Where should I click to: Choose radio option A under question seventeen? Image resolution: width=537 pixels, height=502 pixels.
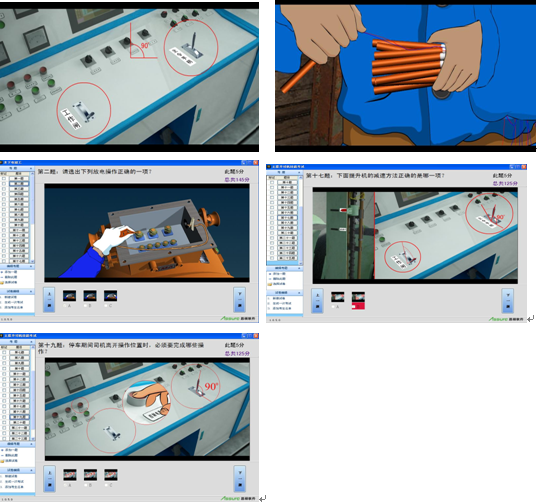[334, 307]
